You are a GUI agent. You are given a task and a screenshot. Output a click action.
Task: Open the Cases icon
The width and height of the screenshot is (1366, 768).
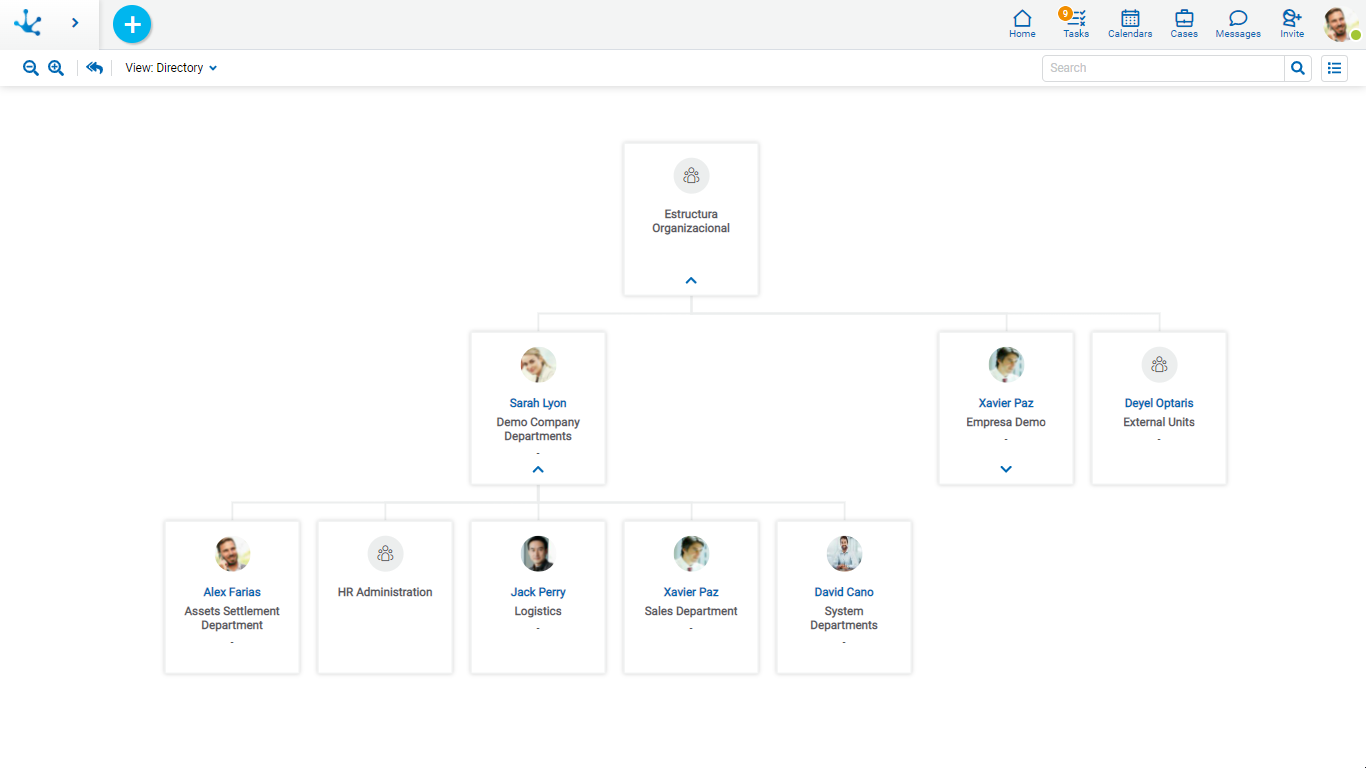[x=1183, y=24]
